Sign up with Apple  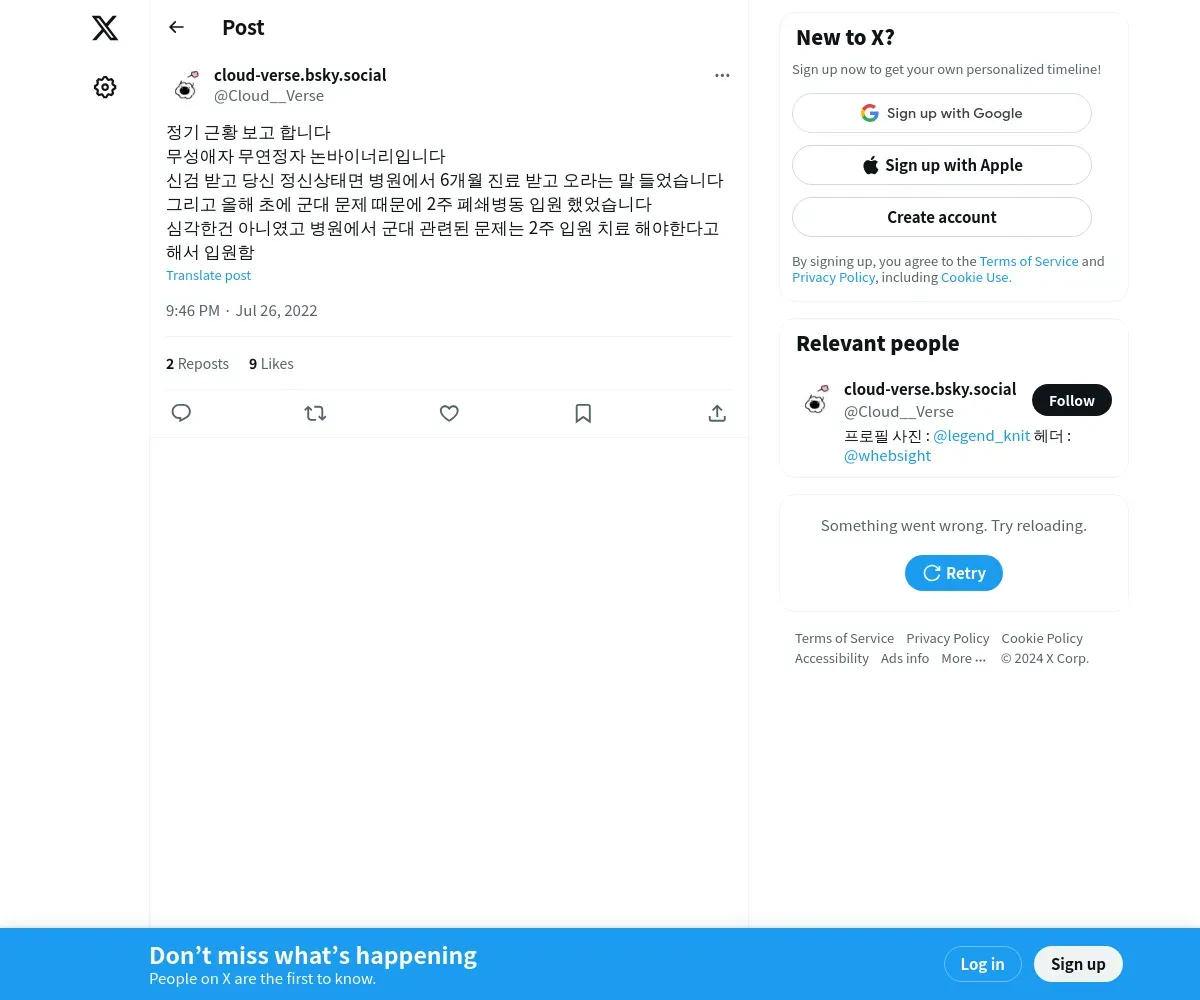[942, 165]
